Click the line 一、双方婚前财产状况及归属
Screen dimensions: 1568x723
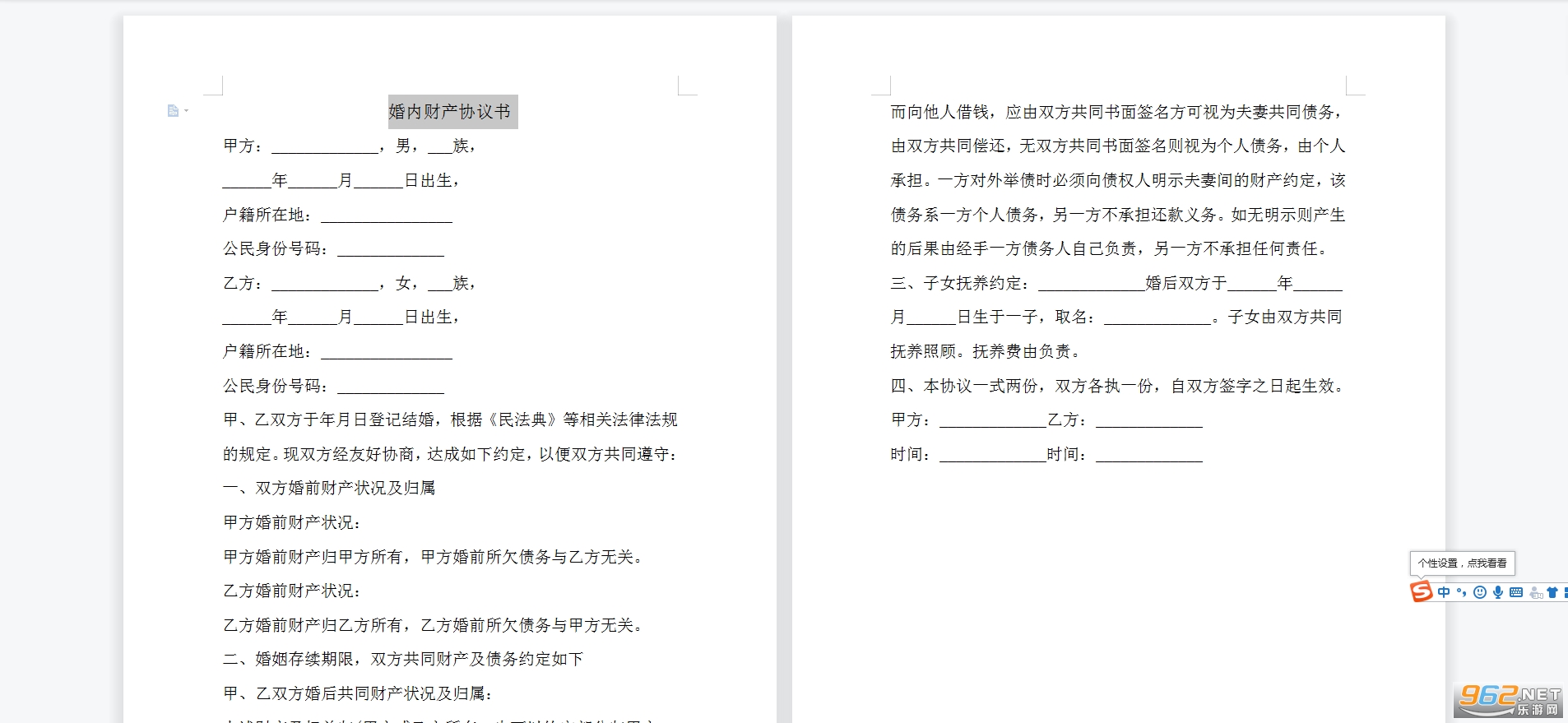pos(329,489)
